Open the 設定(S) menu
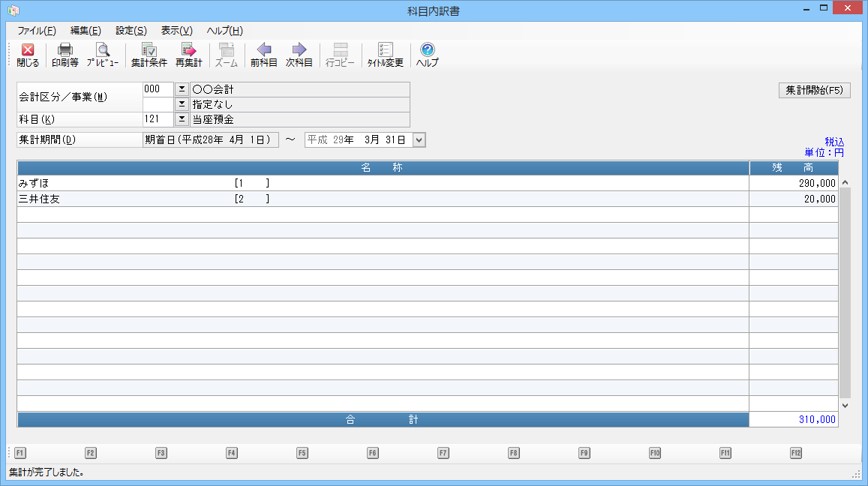This screenshot has width=868, height=486. point(130,31)
